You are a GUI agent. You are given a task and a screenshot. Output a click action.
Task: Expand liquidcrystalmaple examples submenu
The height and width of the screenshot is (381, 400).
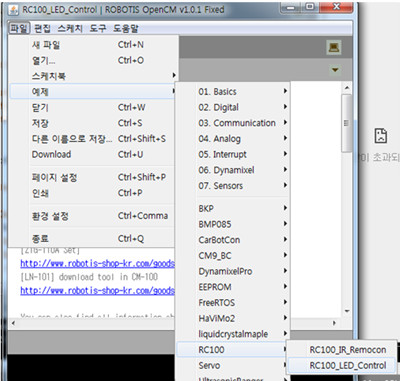pos(233,334)
